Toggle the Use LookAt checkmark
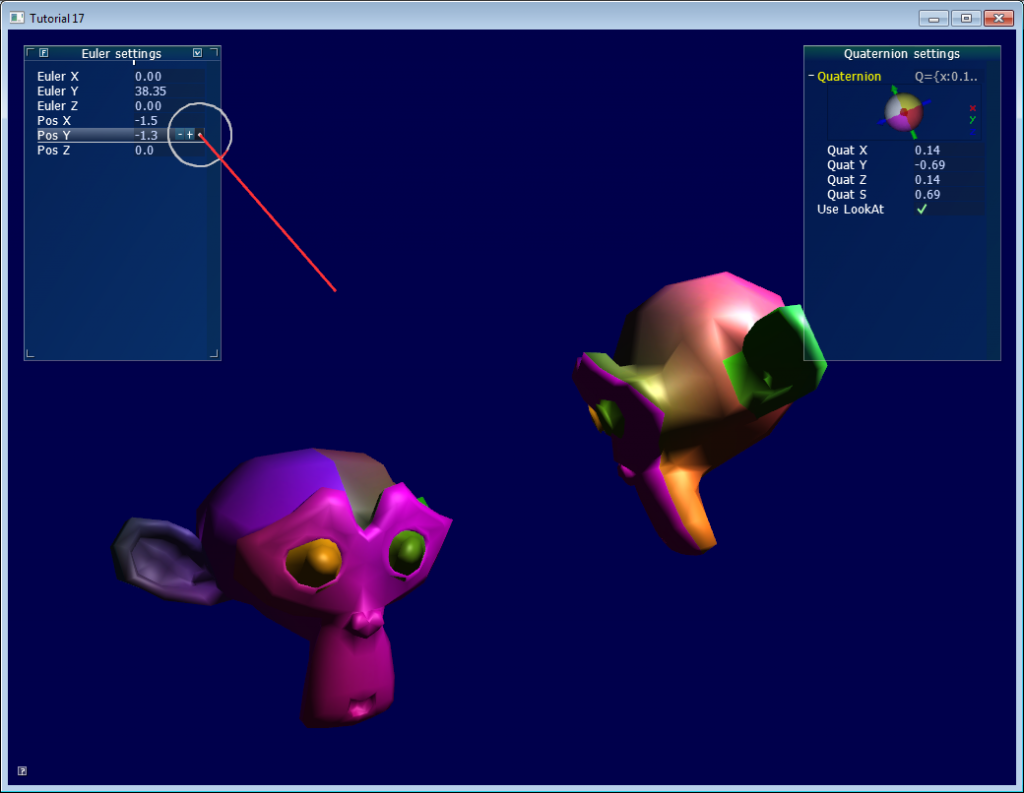Viewport: 1024px width, 793px height. click(922, 209)
